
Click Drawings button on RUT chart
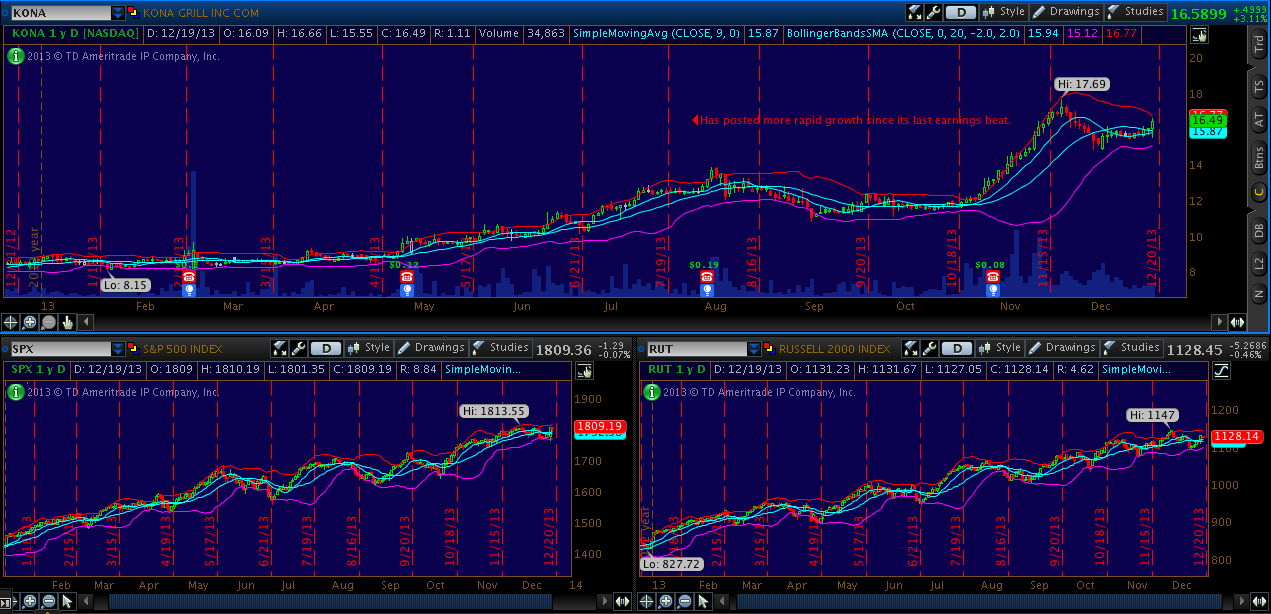(1063, 348)
